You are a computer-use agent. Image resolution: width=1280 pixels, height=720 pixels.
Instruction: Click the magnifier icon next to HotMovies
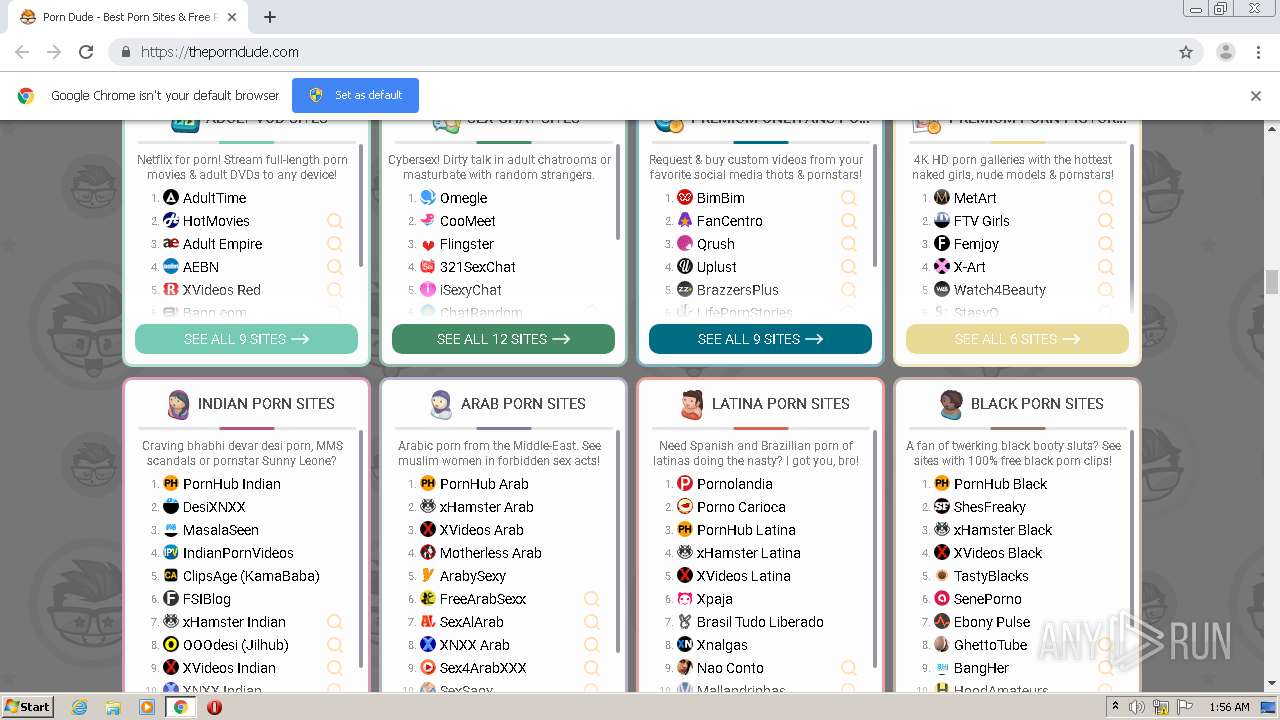(335, 221)
